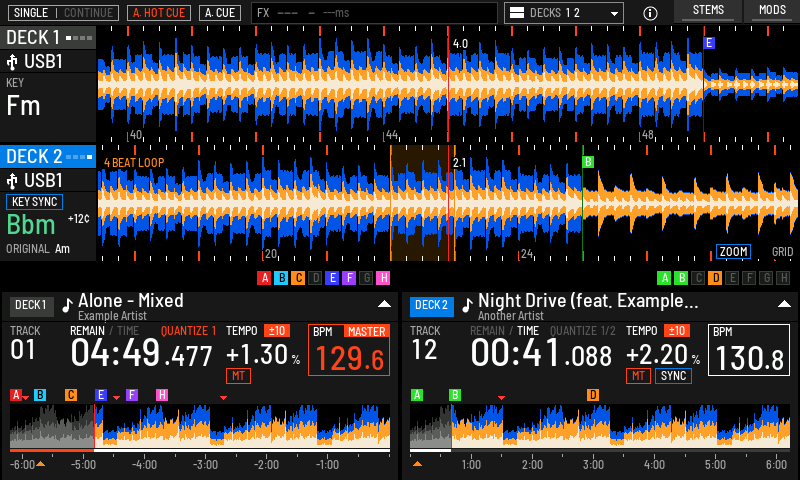Click Deck 1 tempo value +1.30%
This screenshot has width=800, height=480.
coord(263,355)
